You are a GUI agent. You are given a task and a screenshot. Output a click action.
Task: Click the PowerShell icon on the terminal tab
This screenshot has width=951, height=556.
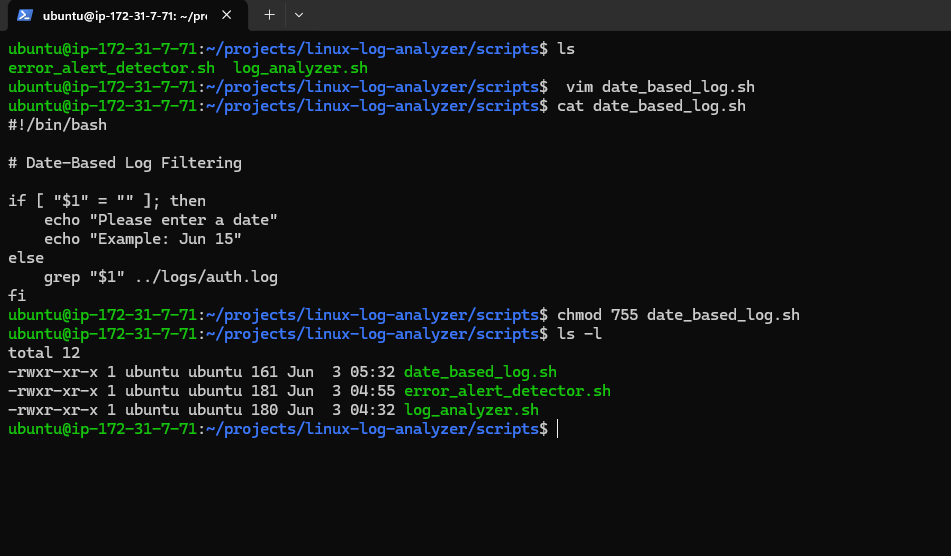[24, 15]
